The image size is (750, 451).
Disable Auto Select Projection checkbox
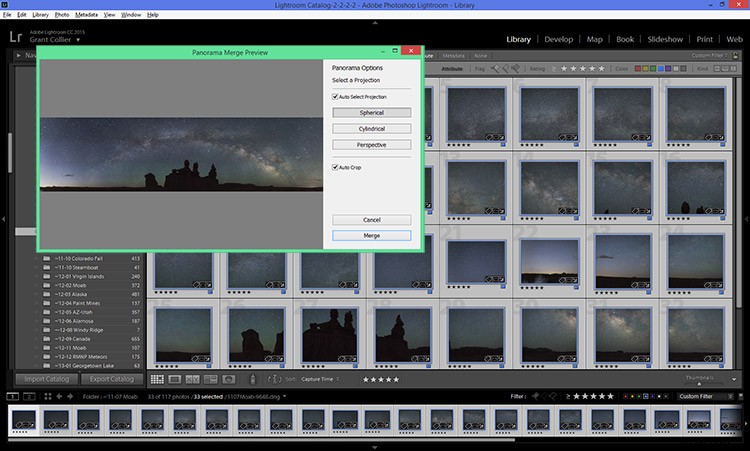pyautogui.click(x=335, y=96)
